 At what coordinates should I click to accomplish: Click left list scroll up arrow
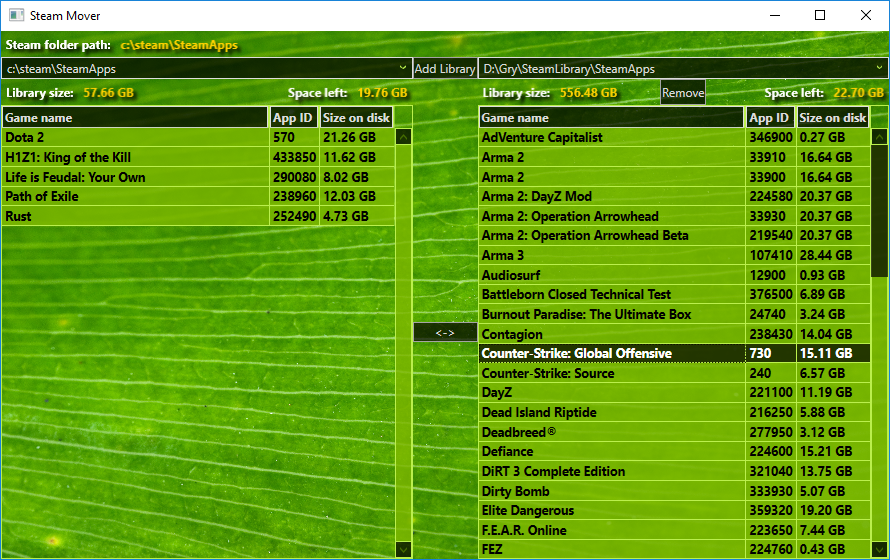(403, 137)
